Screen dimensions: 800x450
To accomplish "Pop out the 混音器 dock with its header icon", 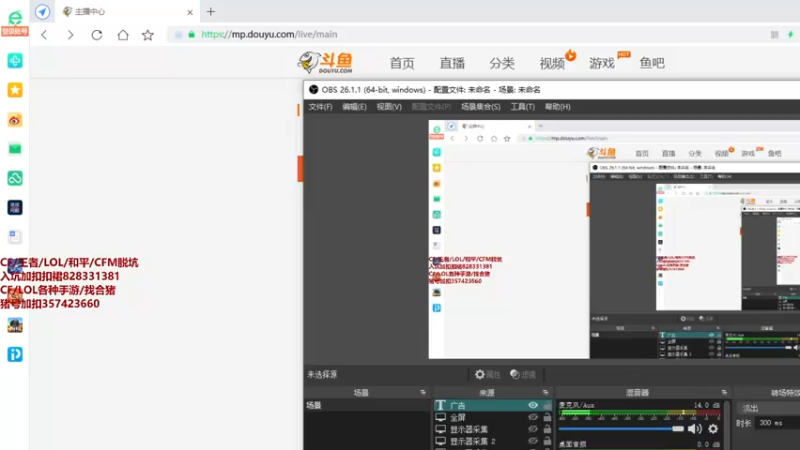I will point(724,392).
